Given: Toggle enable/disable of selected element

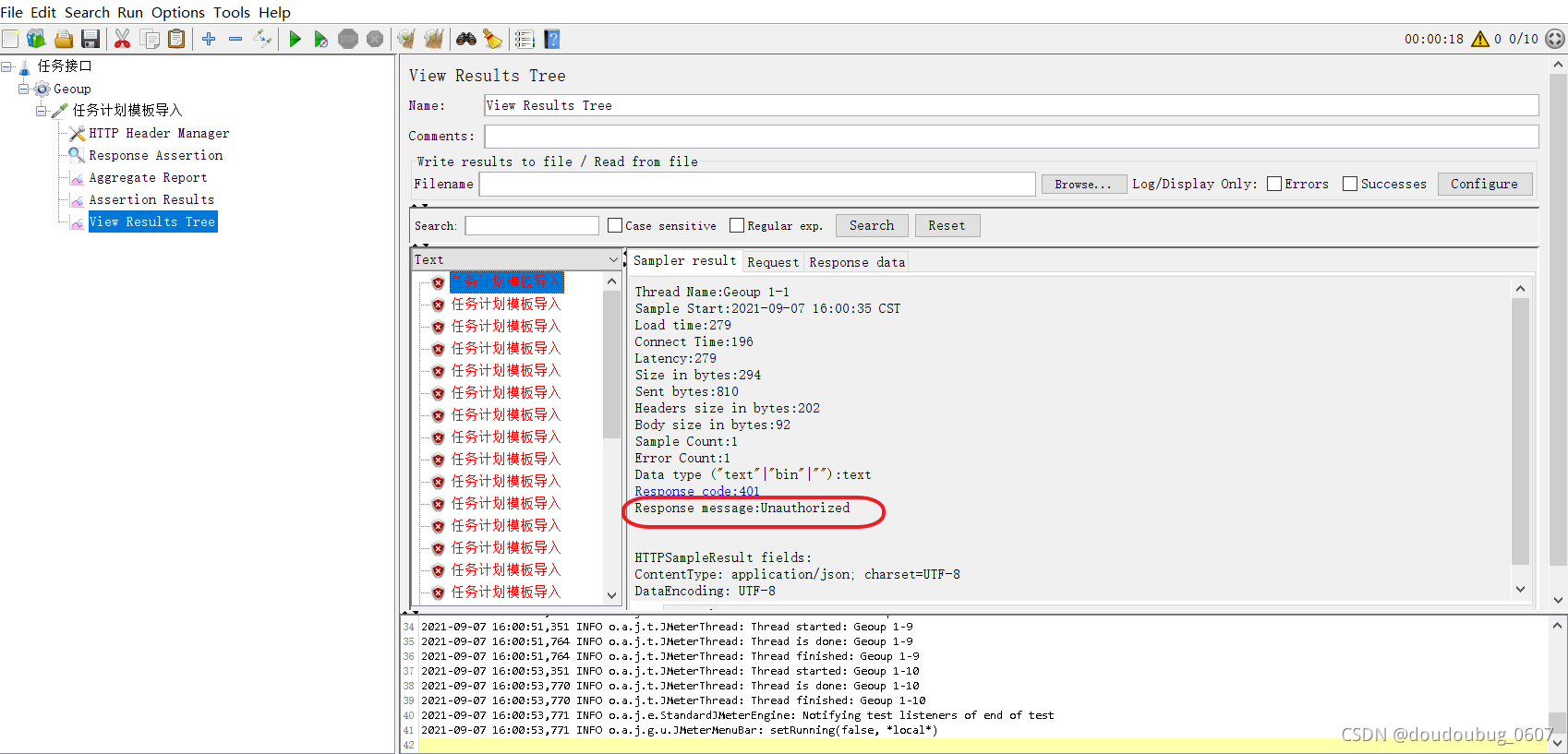Looking at the screenshot, I should click(263, 39).
